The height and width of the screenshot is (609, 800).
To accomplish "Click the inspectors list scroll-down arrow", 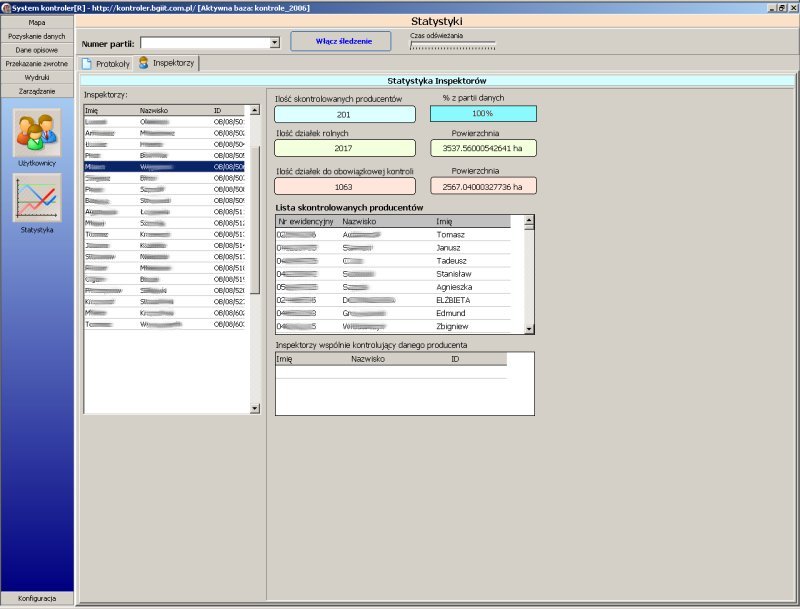I will coord(255,409).
